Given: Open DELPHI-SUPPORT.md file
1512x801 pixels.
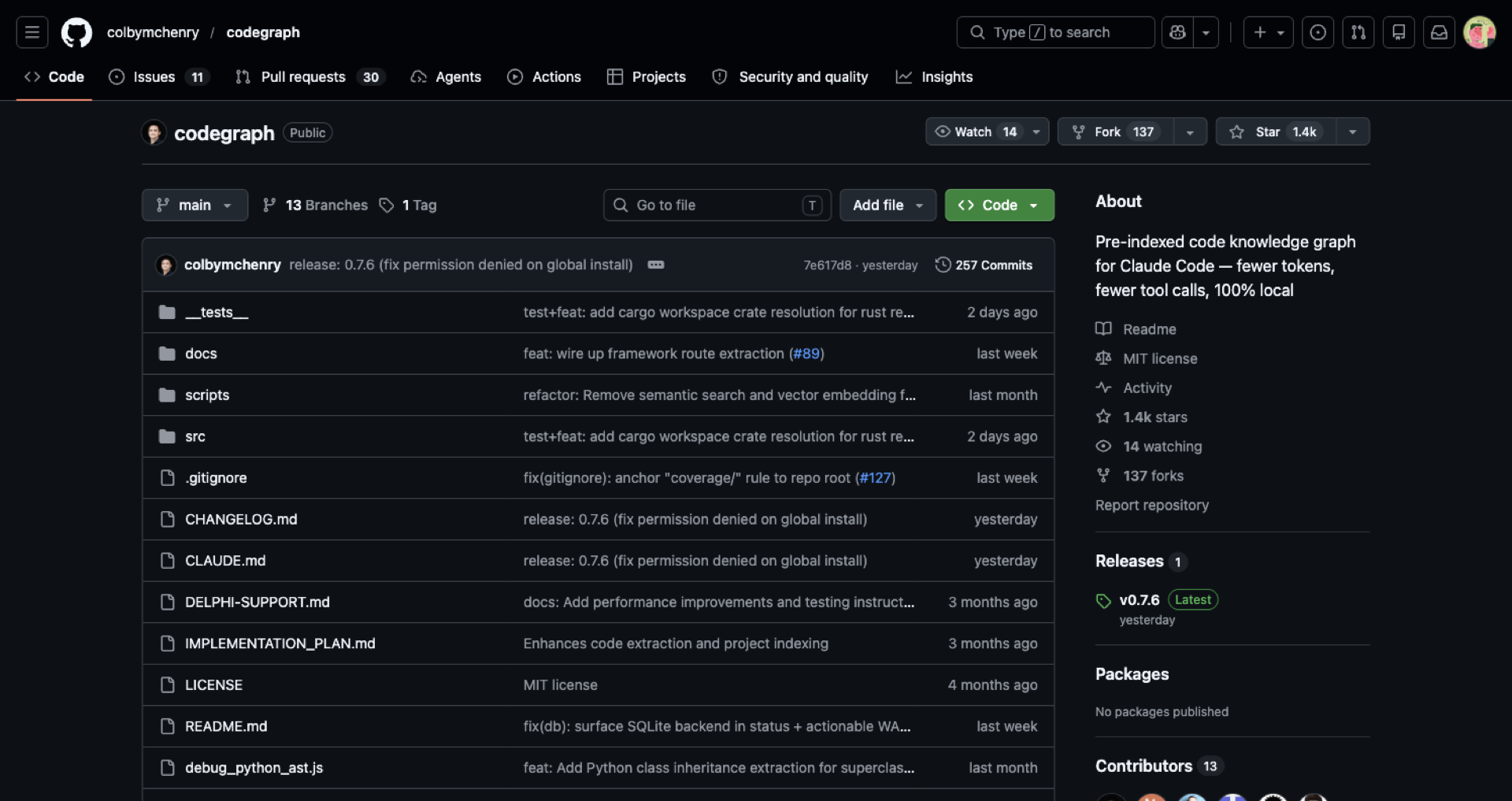Looking at the screenshot, I should (x=258, y=603).
